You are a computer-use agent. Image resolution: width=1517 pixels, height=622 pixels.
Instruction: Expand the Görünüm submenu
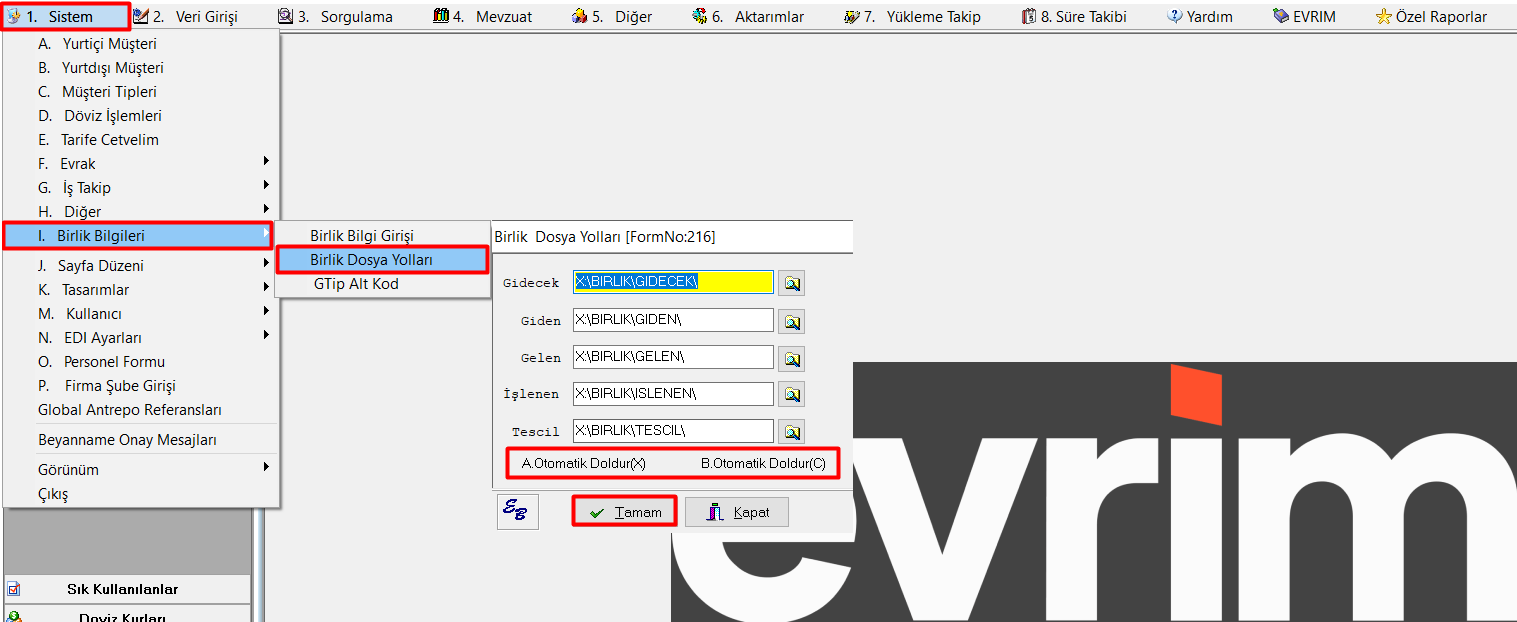coord(141,470)
